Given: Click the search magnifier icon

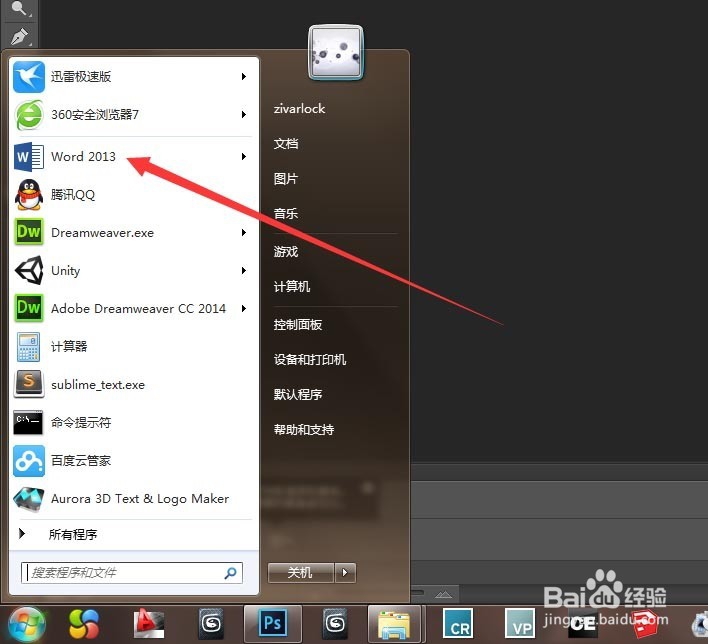Looking at the screenshot, I should tap(230, 573).
